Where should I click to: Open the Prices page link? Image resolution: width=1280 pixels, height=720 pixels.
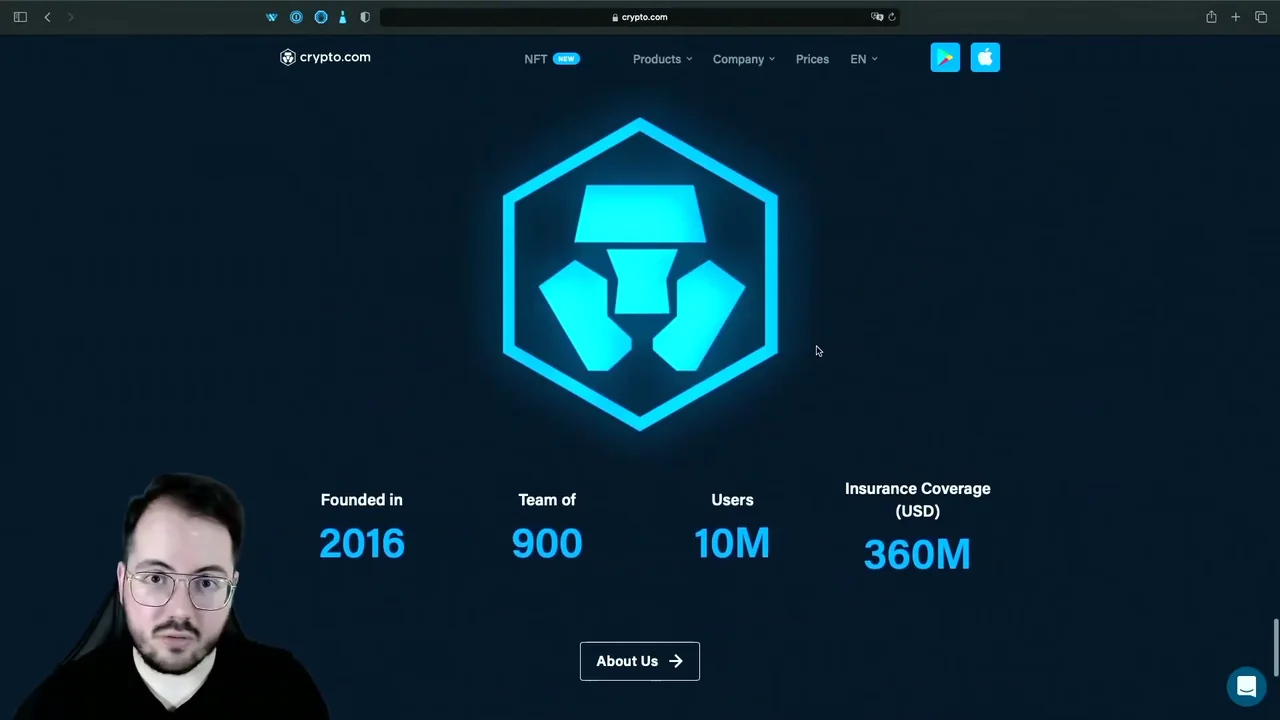(x=812, y=59)
